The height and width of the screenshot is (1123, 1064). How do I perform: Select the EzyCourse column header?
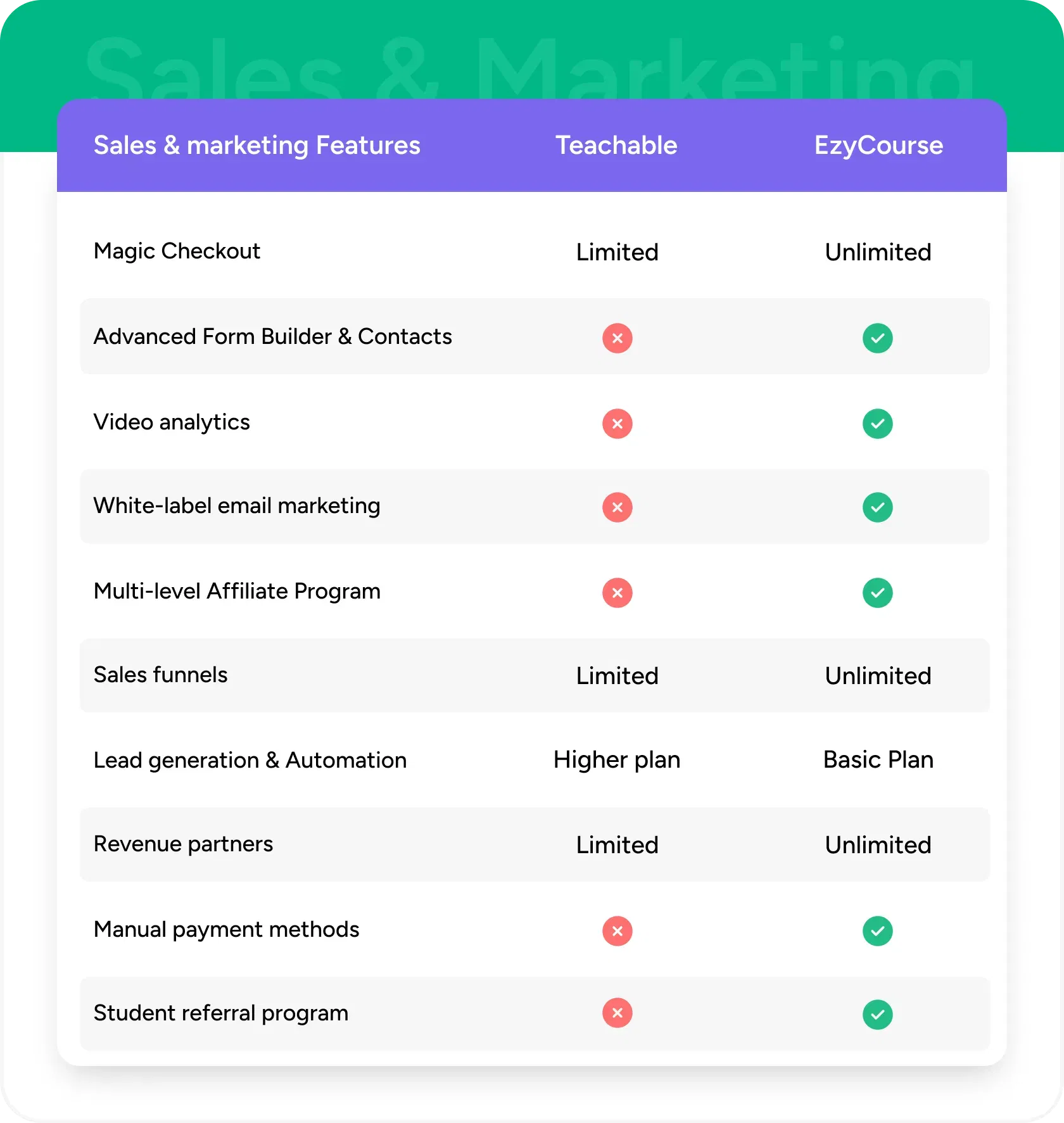pos(878,146)
